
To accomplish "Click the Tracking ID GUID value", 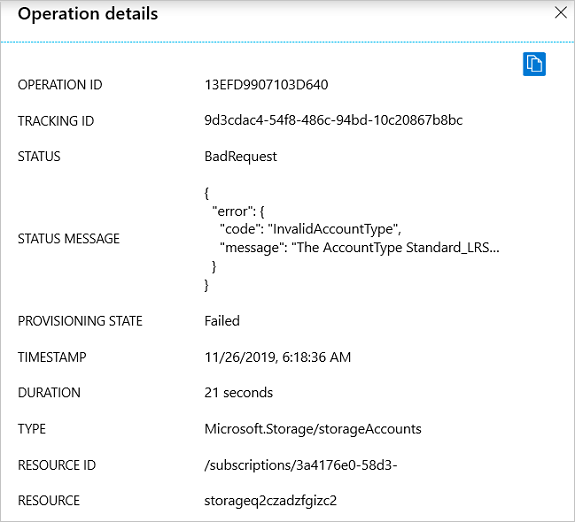I will 333,120.
